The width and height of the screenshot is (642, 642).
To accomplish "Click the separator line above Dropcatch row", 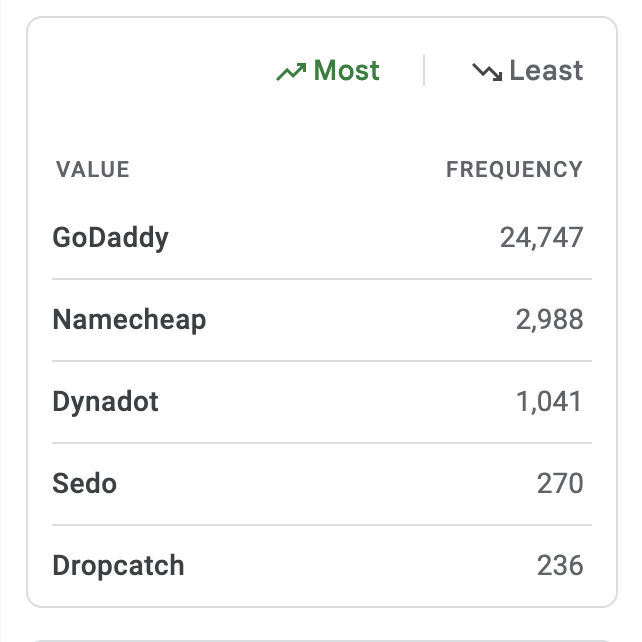I will tap(322, 525).
